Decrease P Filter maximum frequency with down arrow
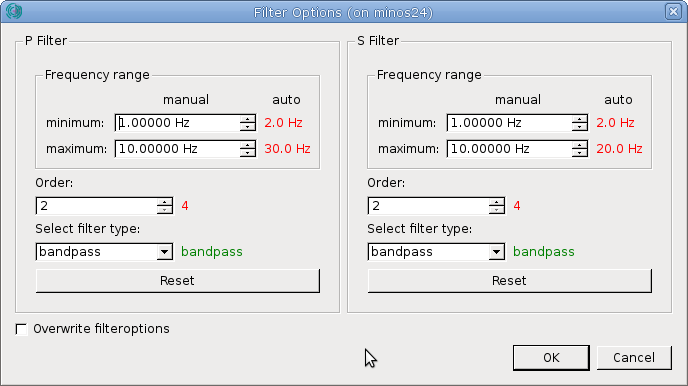The width and height of the screenshot is (688, 386). pos(247,153)
